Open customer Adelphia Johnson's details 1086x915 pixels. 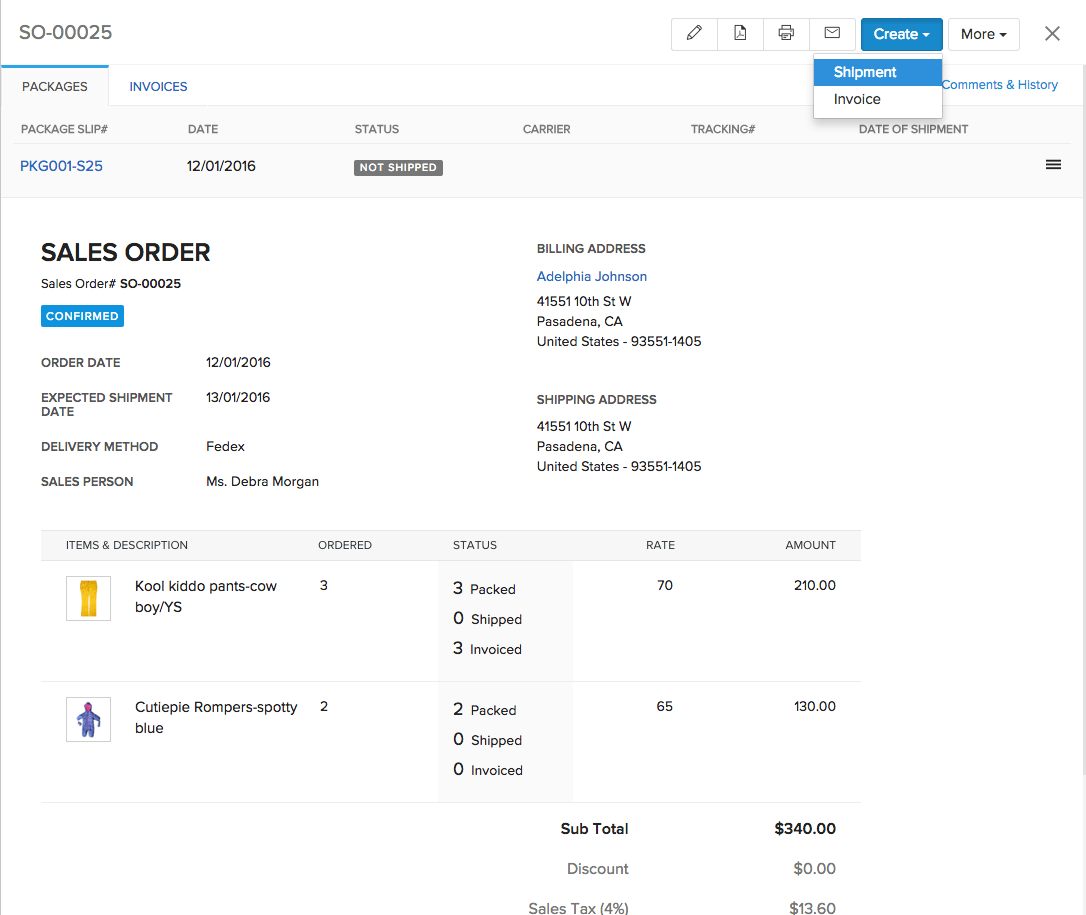pyautogui.click(x=591, y=276)
